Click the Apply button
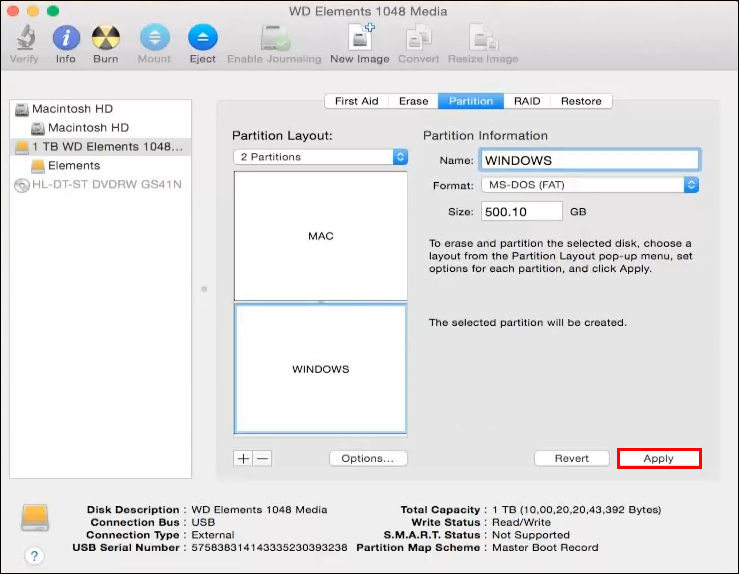Image resolution: width=739 pixels, height=574 pixels. coord(658,458)
